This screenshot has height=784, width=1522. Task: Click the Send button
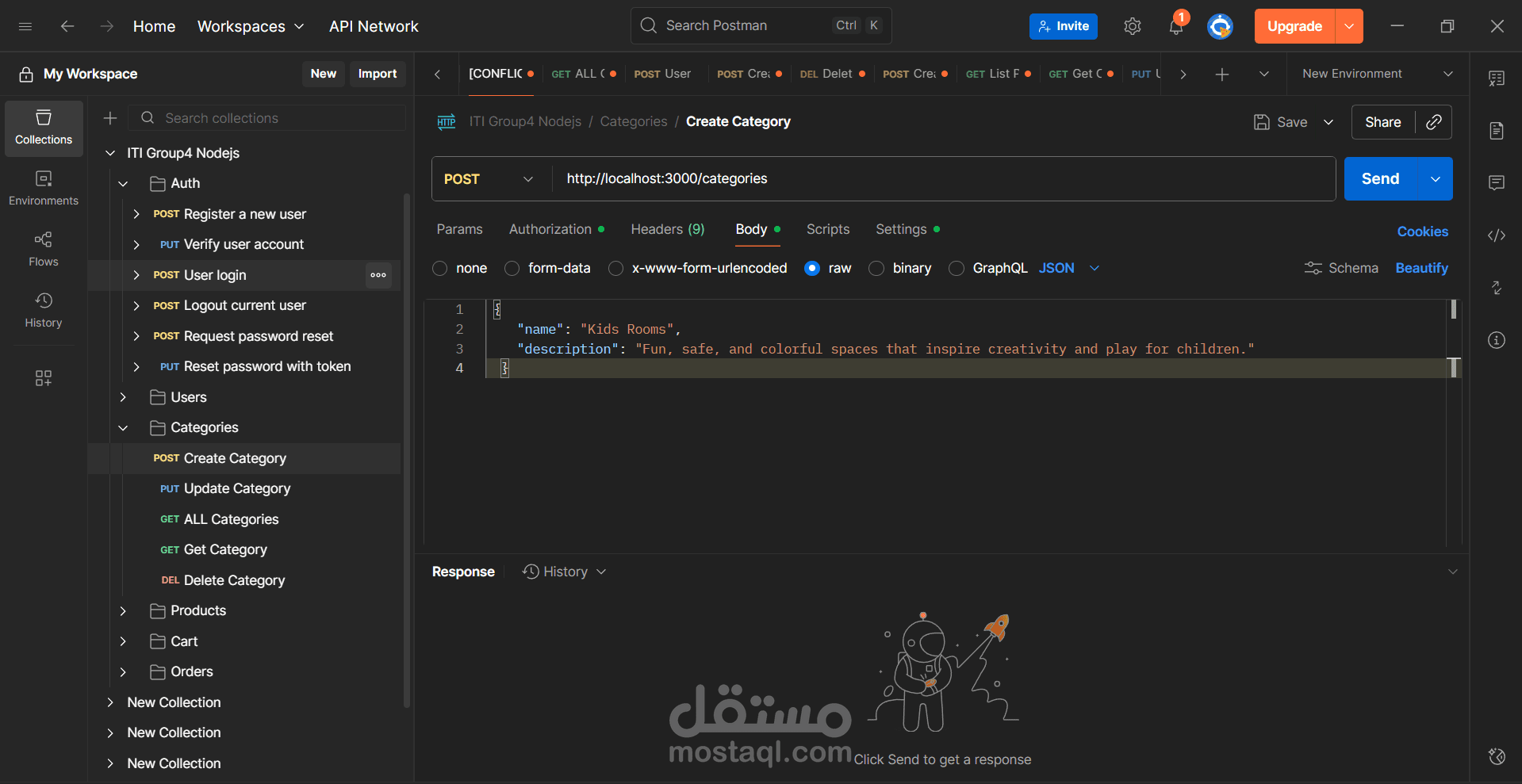tap(1381, 179)
